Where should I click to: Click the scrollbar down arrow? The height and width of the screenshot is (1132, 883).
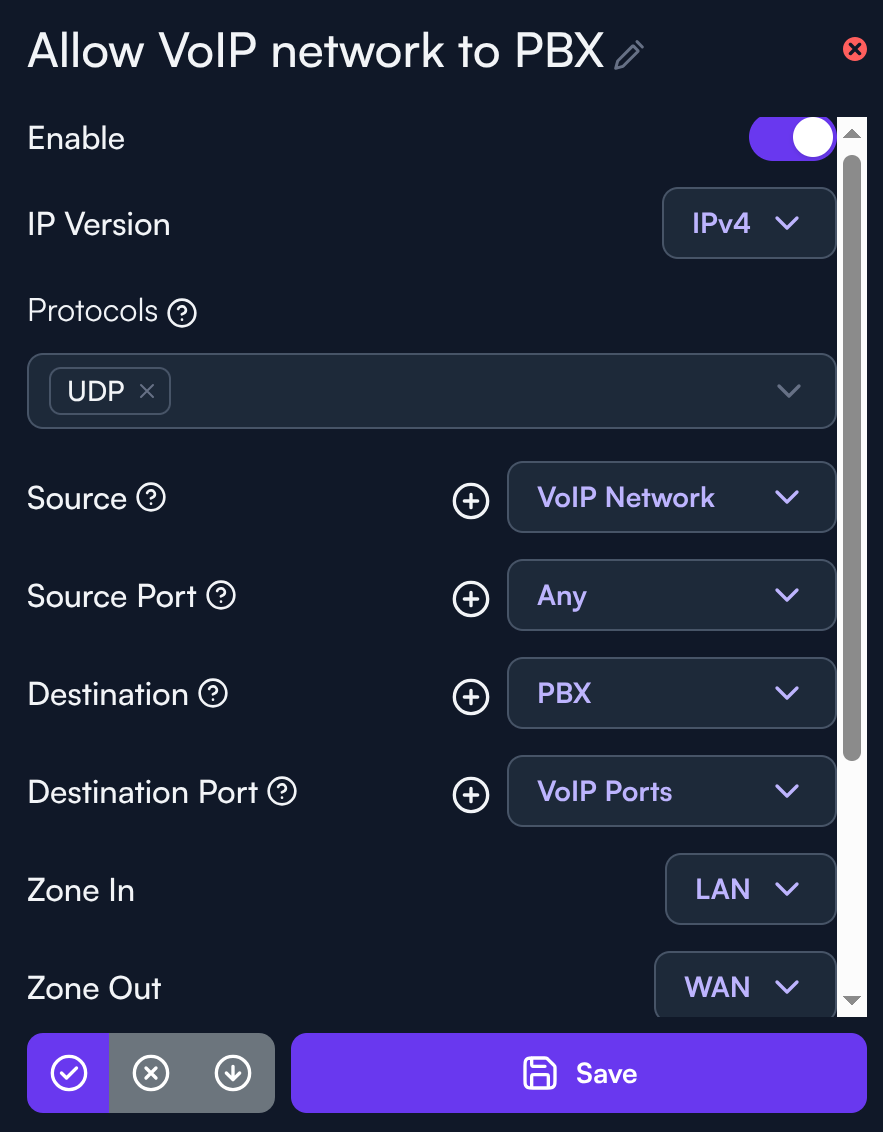(x=852, y=1000)
